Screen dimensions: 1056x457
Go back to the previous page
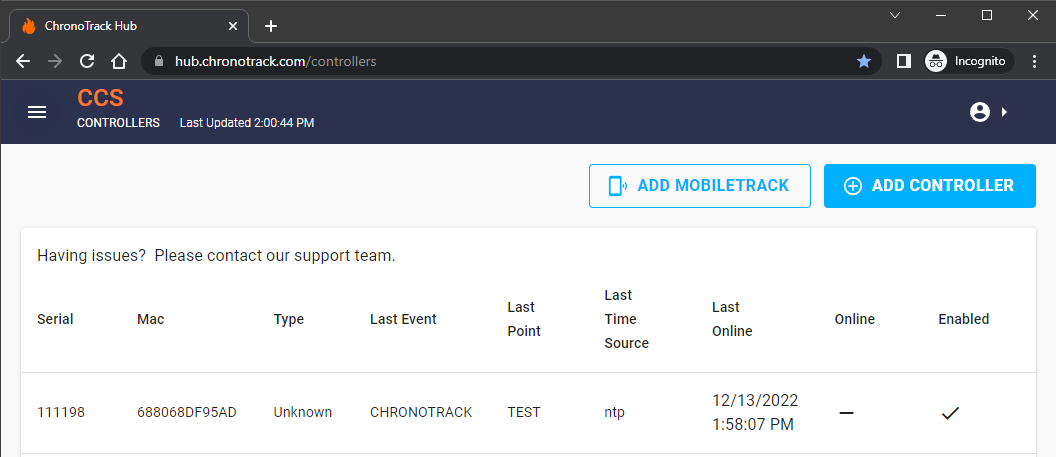[23, 61]
